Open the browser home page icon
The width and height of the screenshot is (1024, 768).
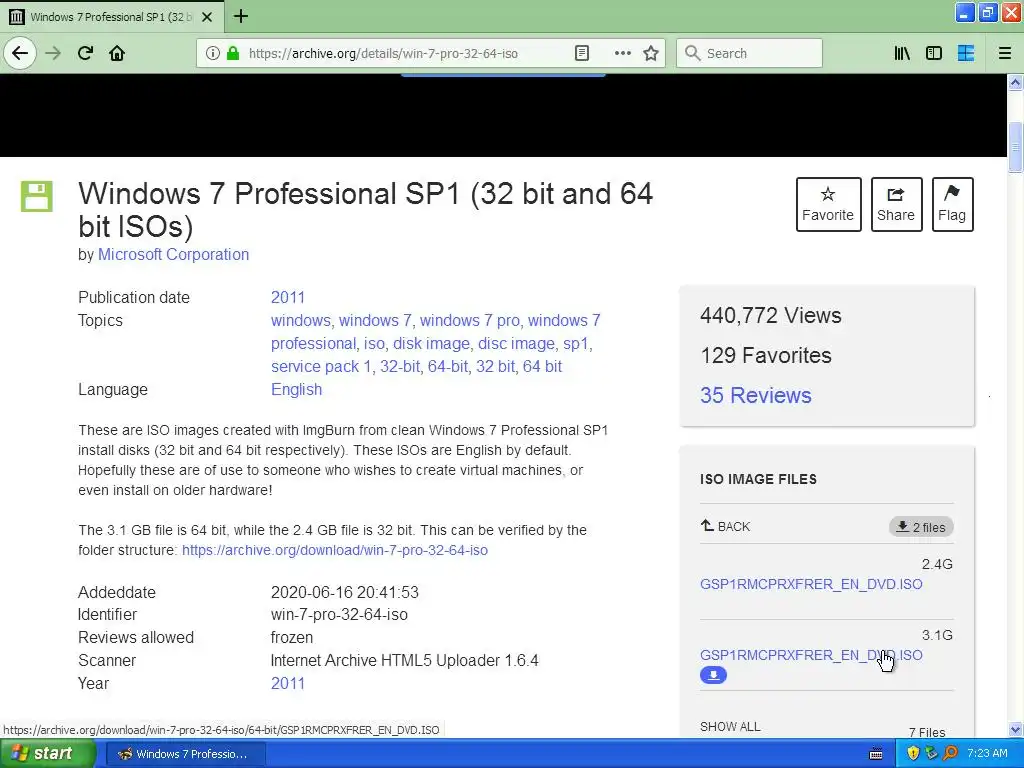117,53
